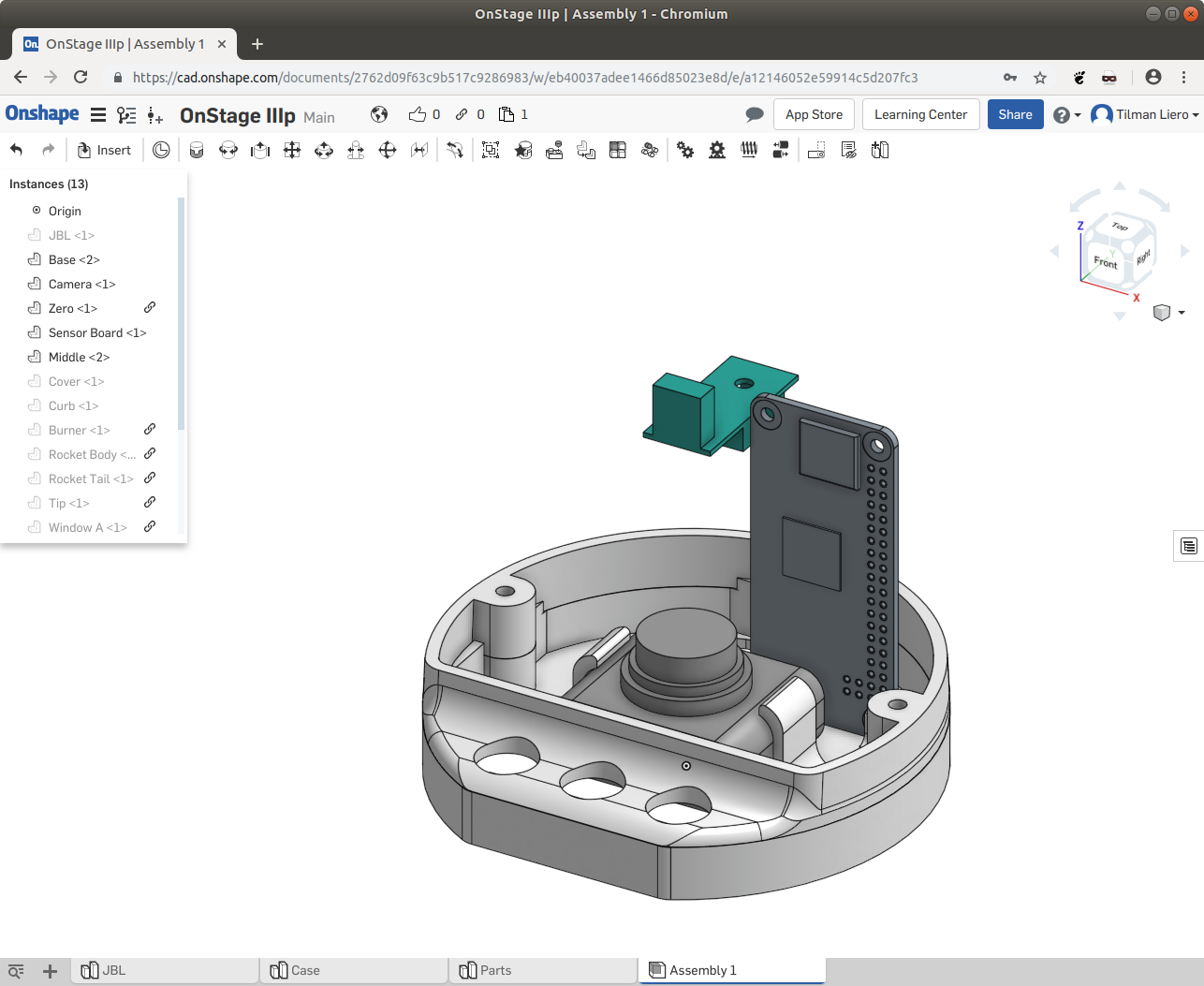Viewport: 1204px width, 986px height.
Task: Select the Cylindrical mate tool
Action: click(324, 150)
